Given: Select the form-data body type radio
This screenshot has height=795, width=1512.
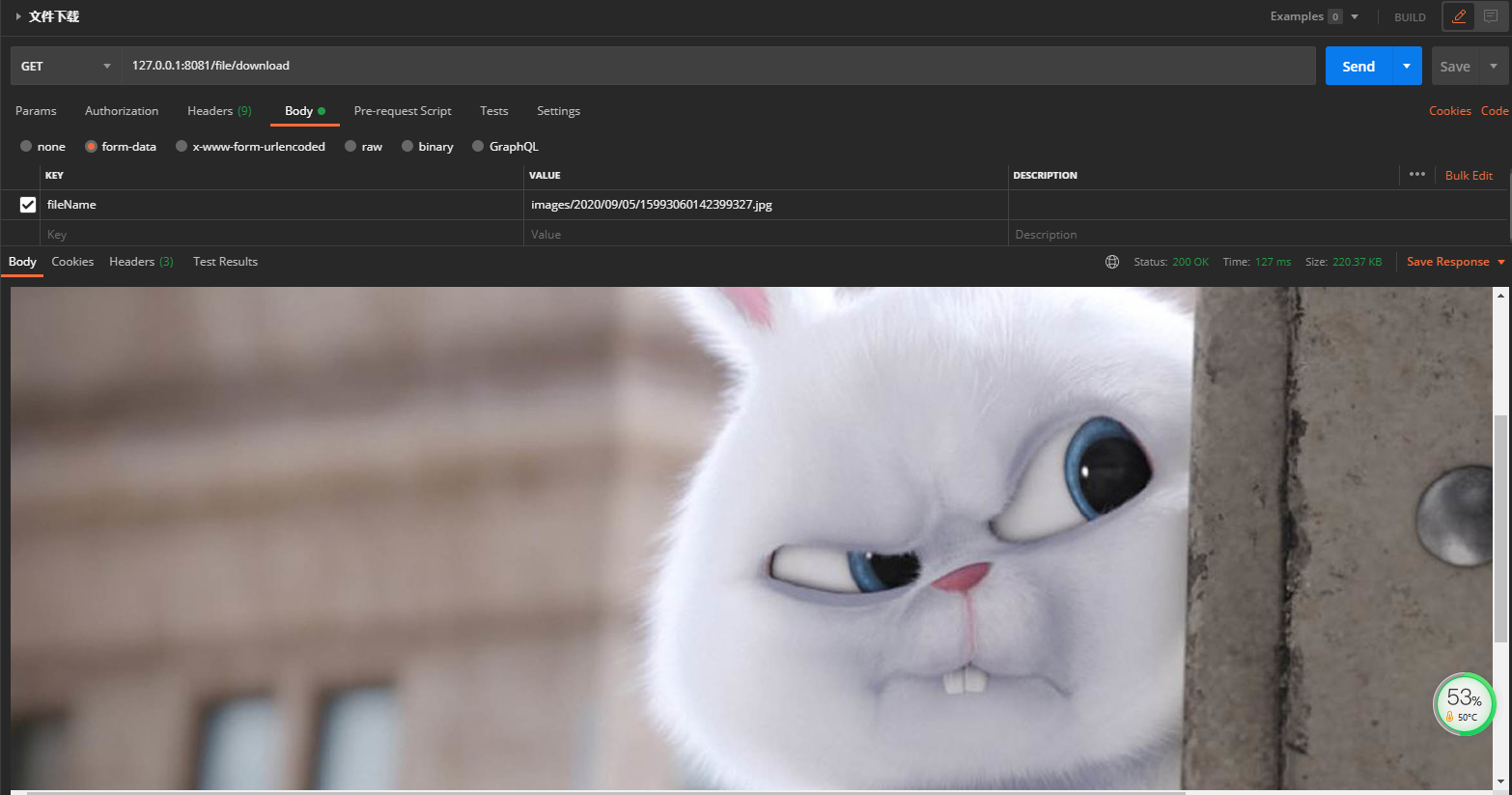Looking at the screenshot, I should coord(91,147).
